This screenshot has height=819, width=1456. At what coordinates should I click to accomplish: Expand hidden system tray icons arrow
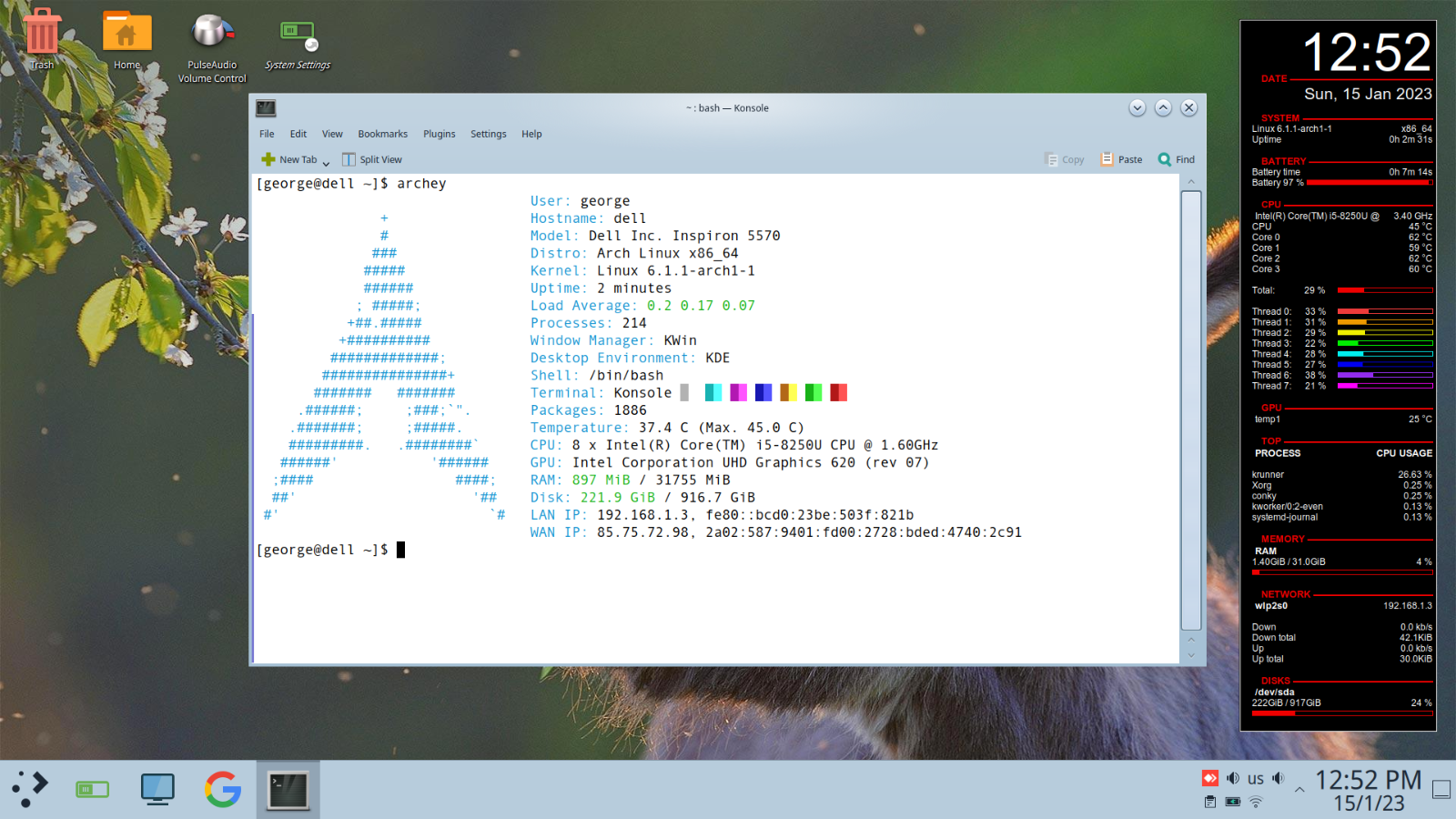tap(1299, 790)
